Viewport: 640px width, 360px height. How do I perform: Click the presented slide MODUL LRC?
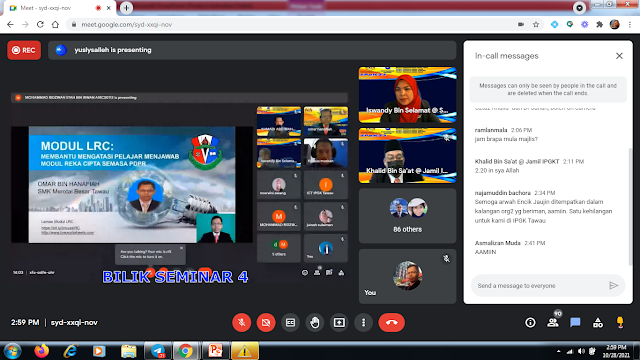click(132, 184)
